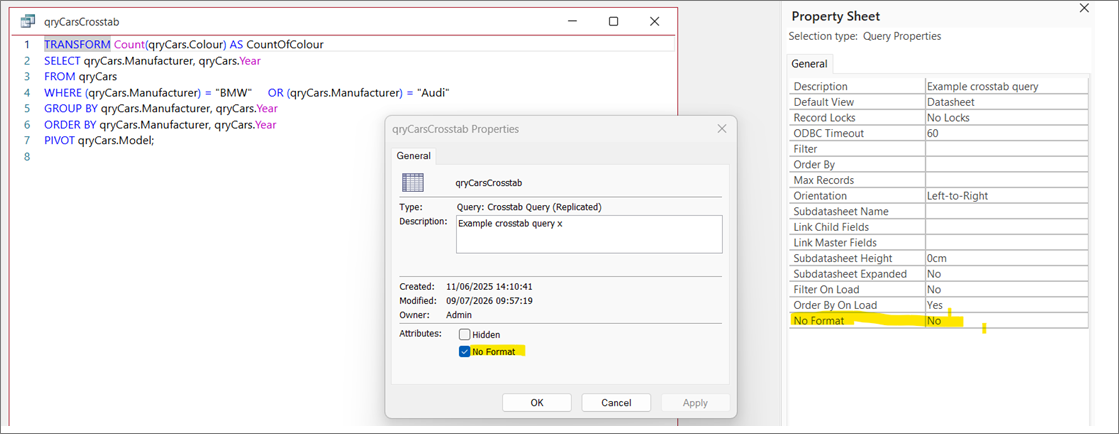Click the Subdatasheet Height 0cm value
Screen dimensions: 1119x434
(x=1006, y=258)
